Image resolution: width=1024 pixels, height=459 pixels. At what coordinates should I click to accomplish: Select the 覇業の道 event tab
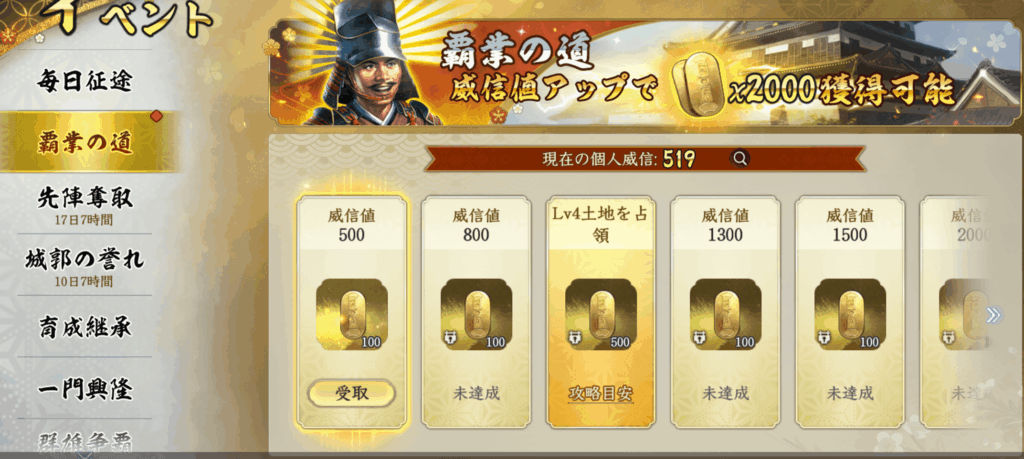pyautogui.click(x=85, y=141)
